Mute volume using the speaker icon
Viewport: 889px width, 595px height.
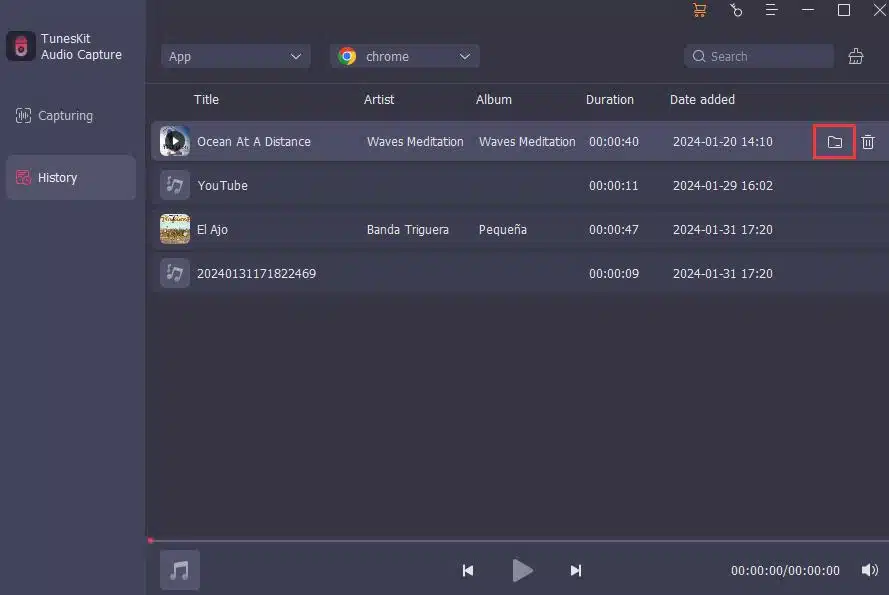pos(869,570)
